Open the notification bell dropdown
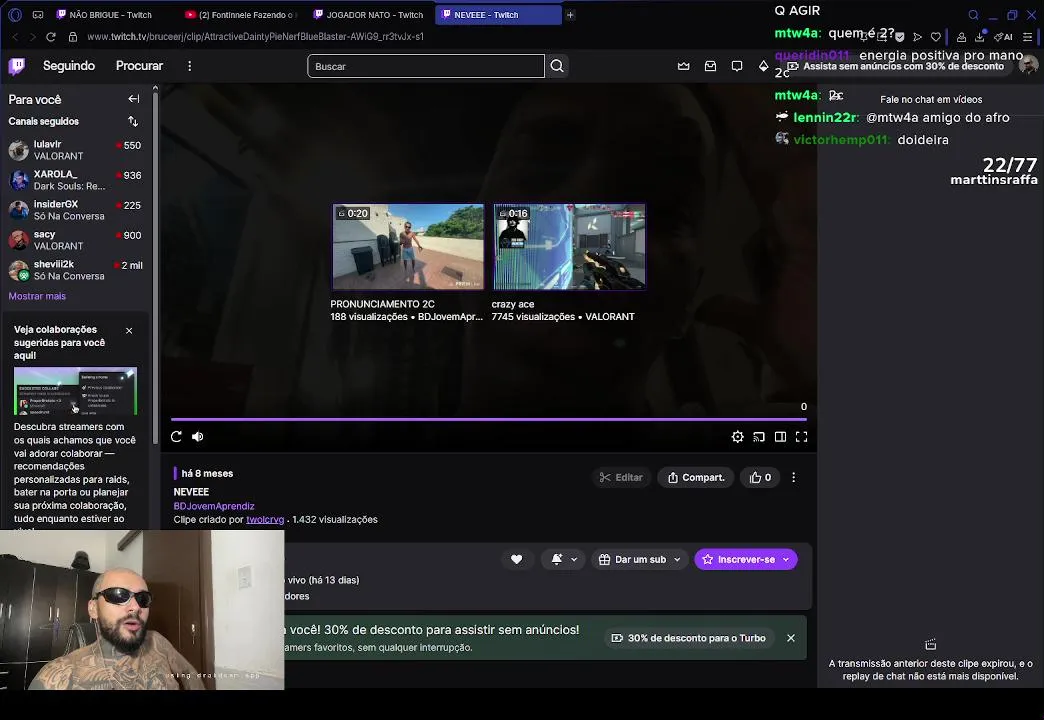 563,559
